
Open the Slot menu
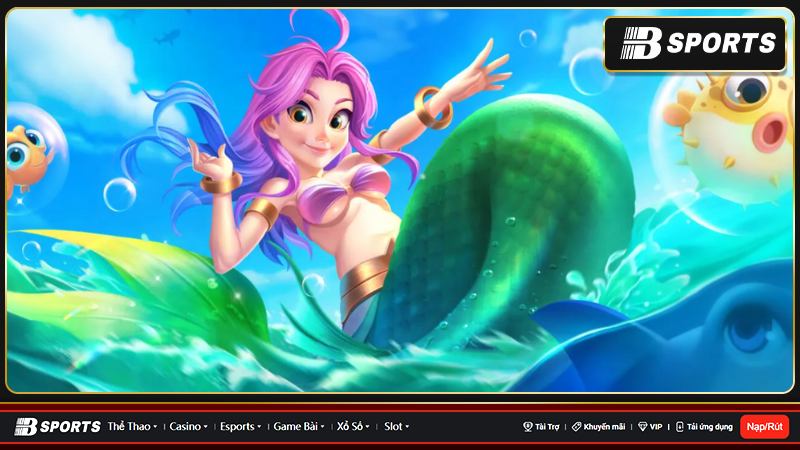393,427
